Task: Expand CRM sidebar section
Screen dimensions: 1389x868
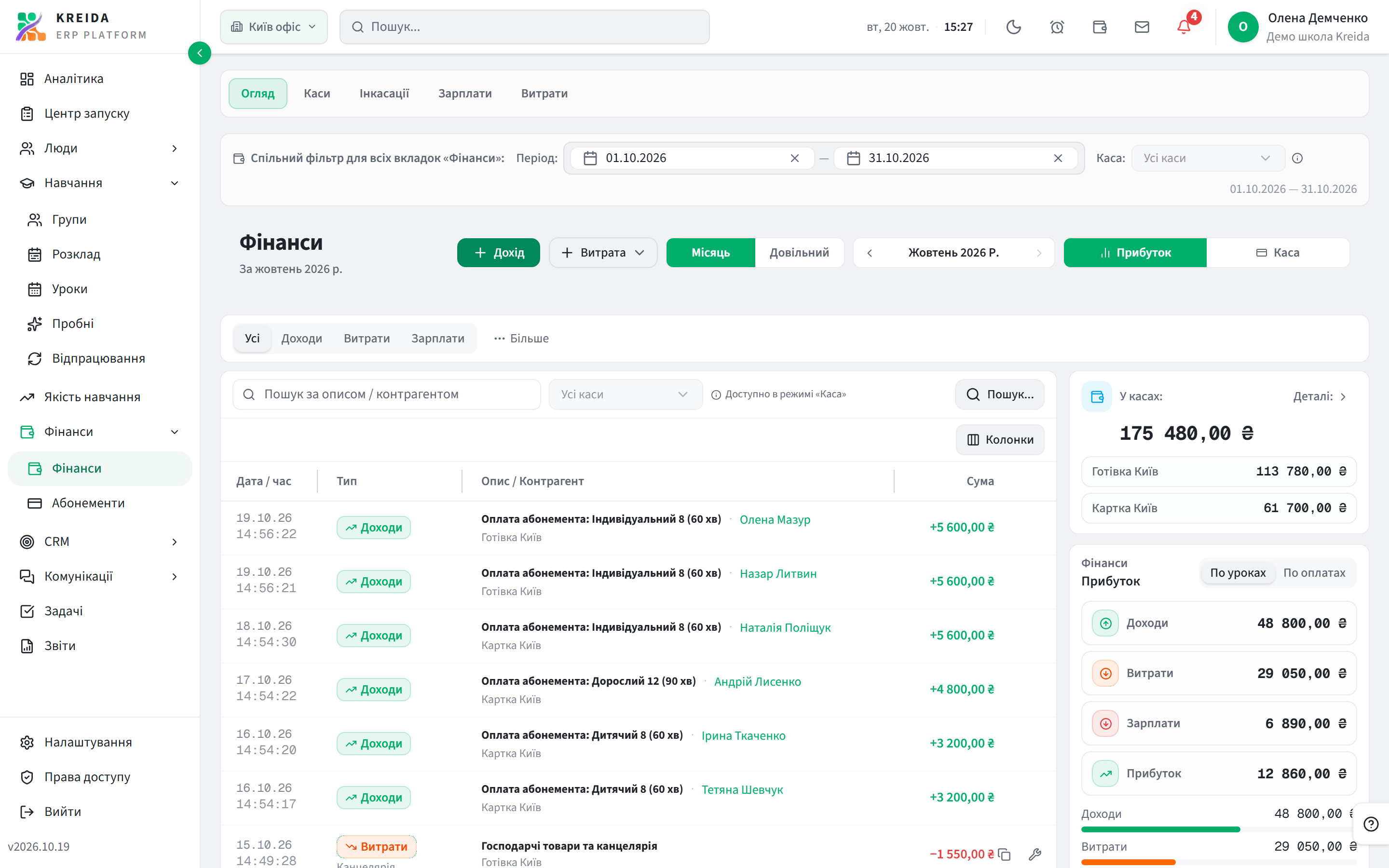Action: (x=100, y=542)
